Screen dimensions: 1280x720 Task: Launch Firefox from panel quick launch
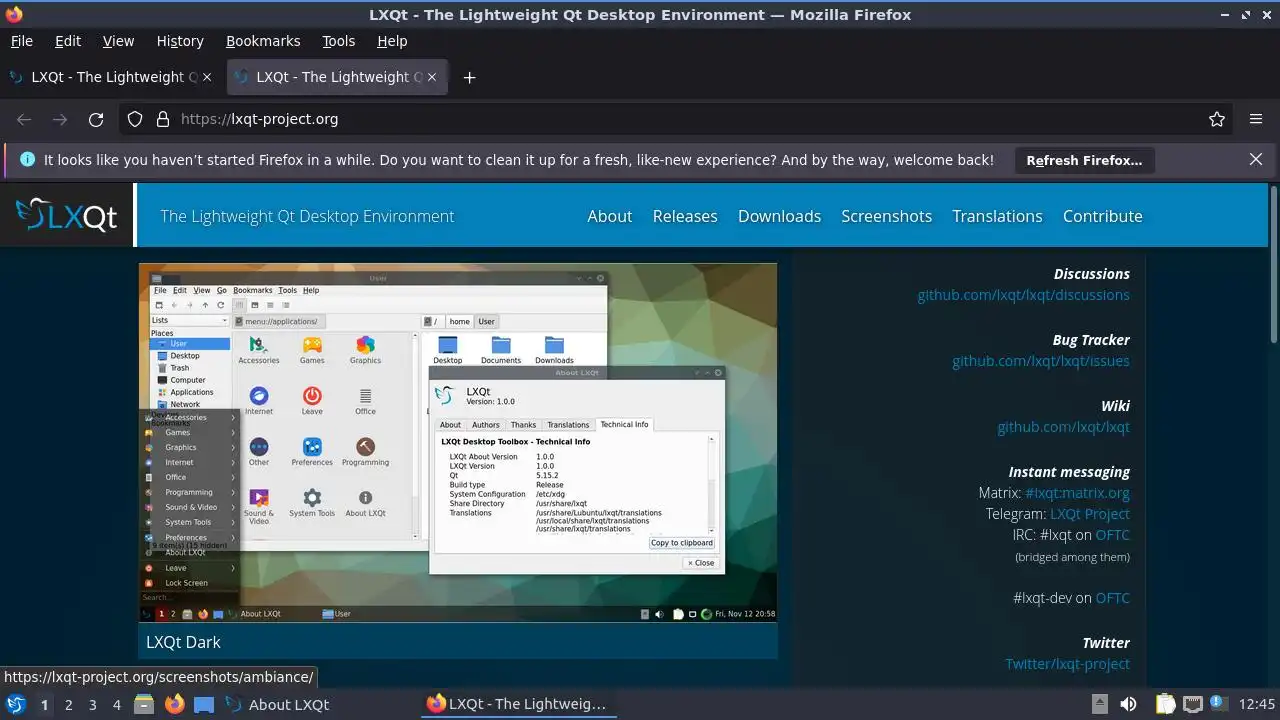point(174,704)
